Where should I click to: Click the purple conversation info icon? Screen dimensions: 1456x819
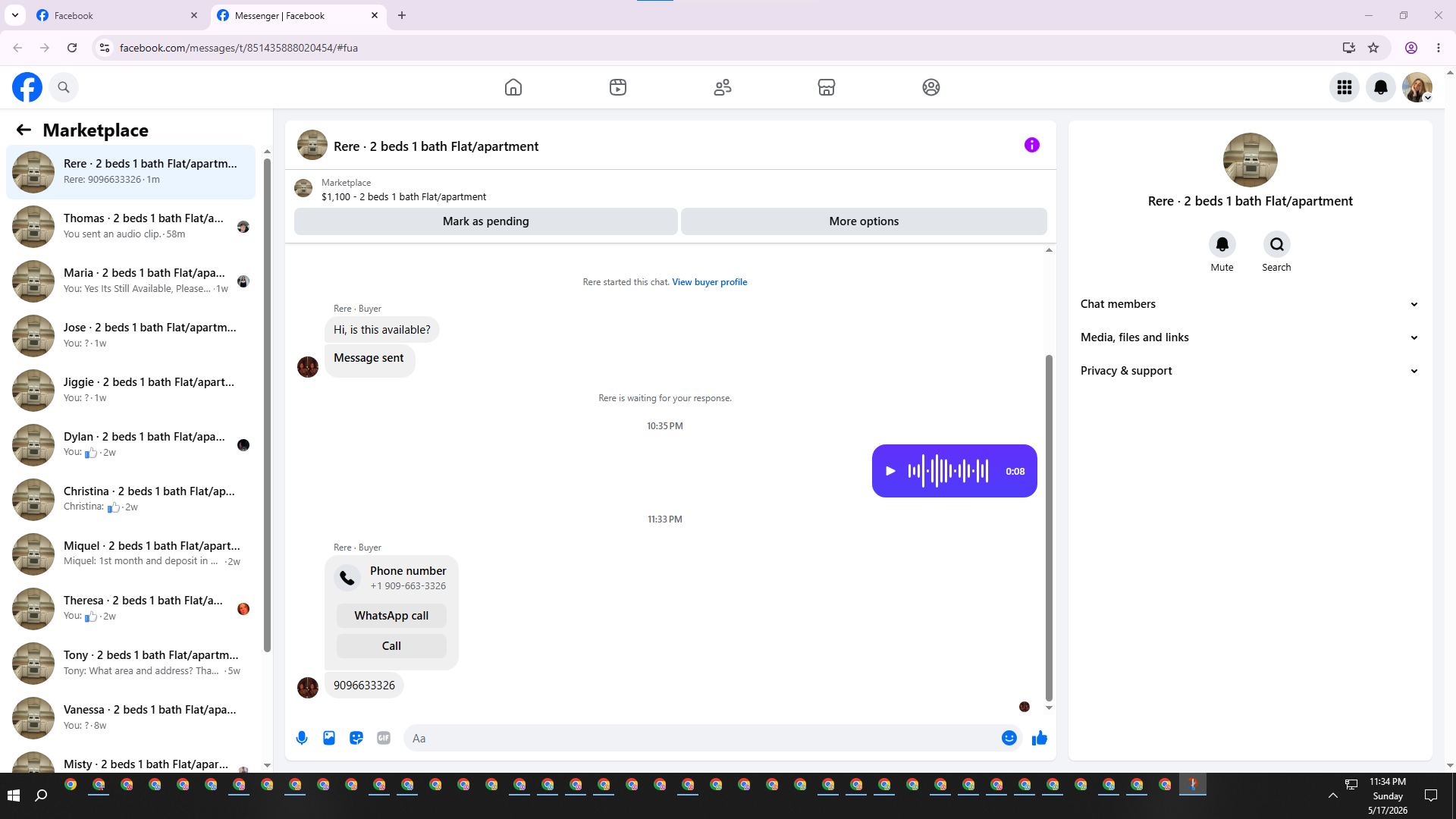[x=1032, y=145]
